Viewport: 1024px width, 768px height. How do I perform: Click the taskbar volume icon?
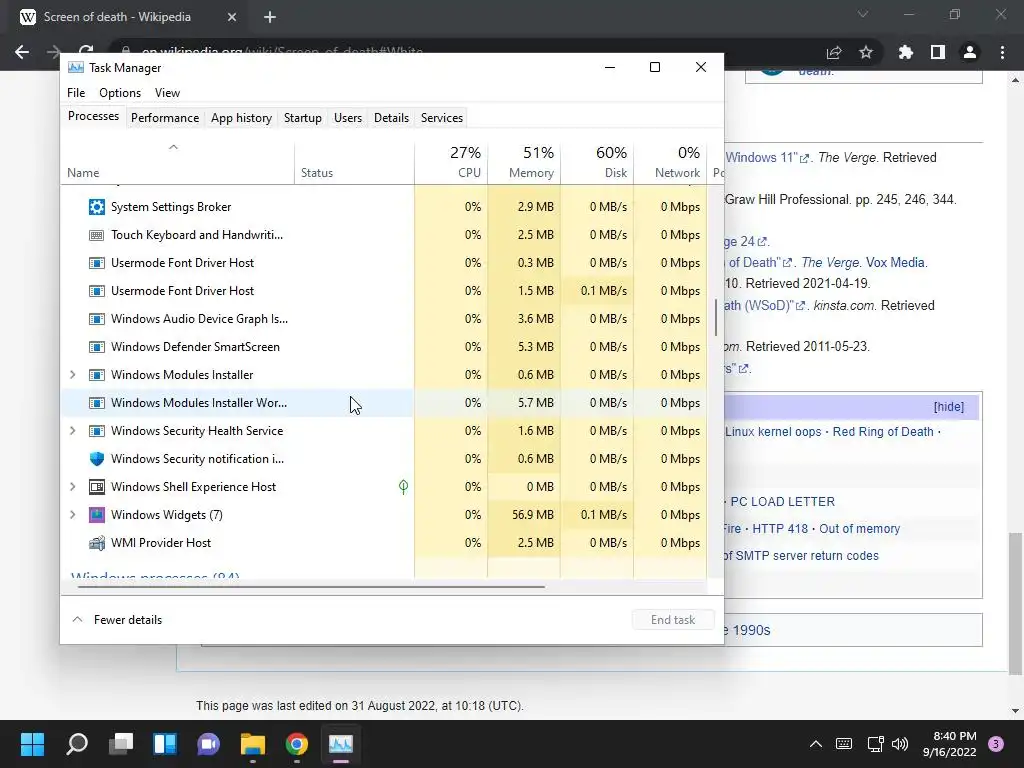(x=900, y=744)
